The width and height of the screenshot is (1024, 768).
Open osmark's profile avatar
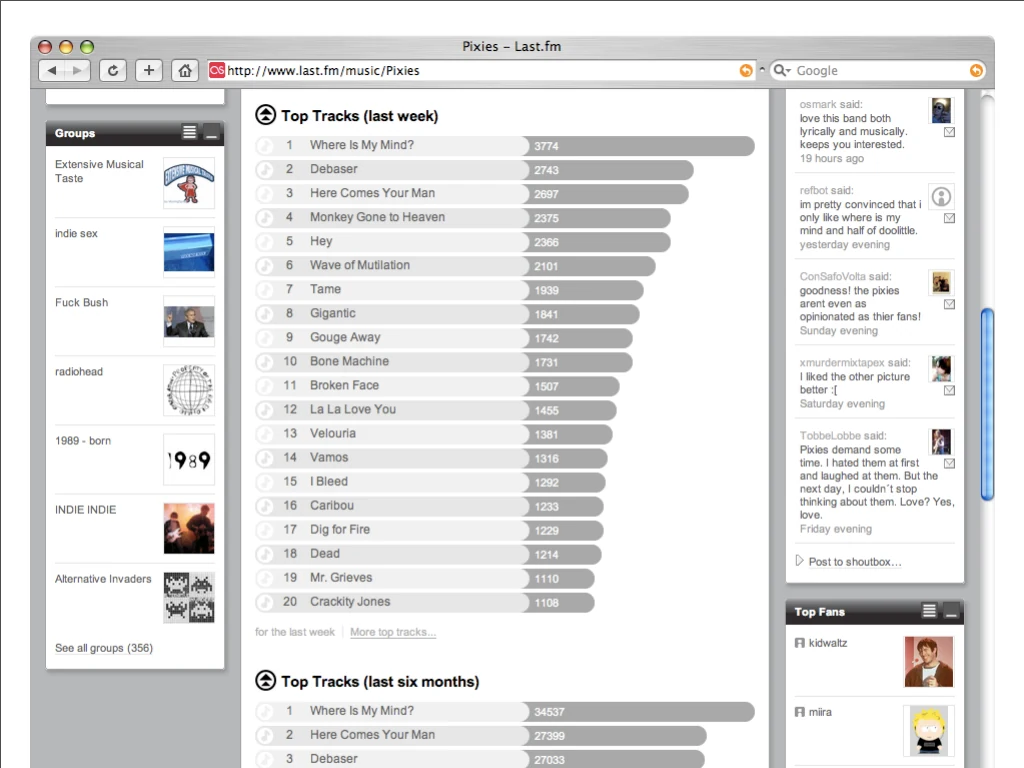point(941,110)
